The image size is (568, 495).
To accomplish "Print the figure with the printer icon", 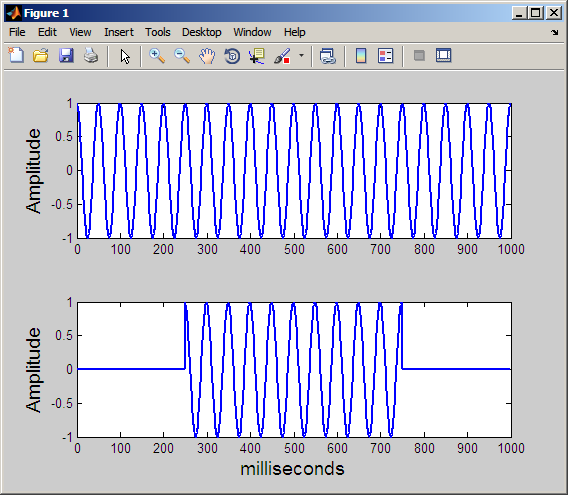I will 91,56.
